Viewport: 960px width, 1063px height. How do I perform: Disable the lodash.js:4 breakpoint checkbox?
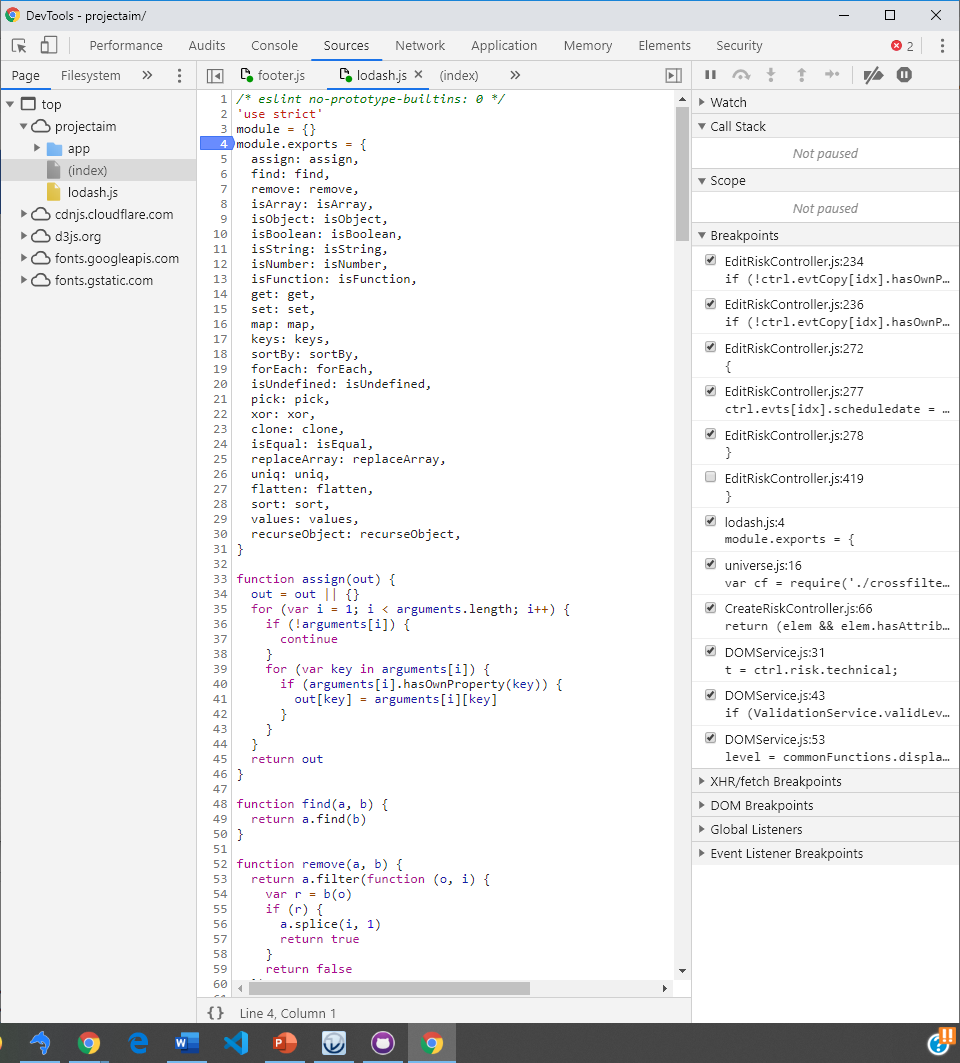pyautogui.click(x=710, y=520)
